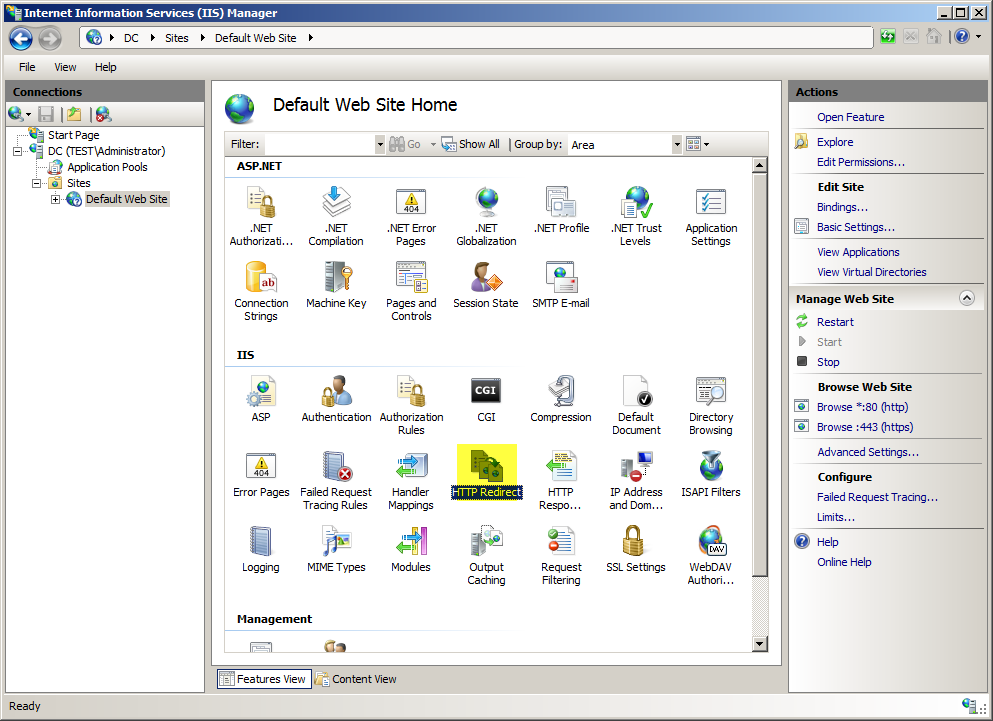Screen dimensions: 993x721
Task: Click the Back navigation arrow
Action: (21, 38)
